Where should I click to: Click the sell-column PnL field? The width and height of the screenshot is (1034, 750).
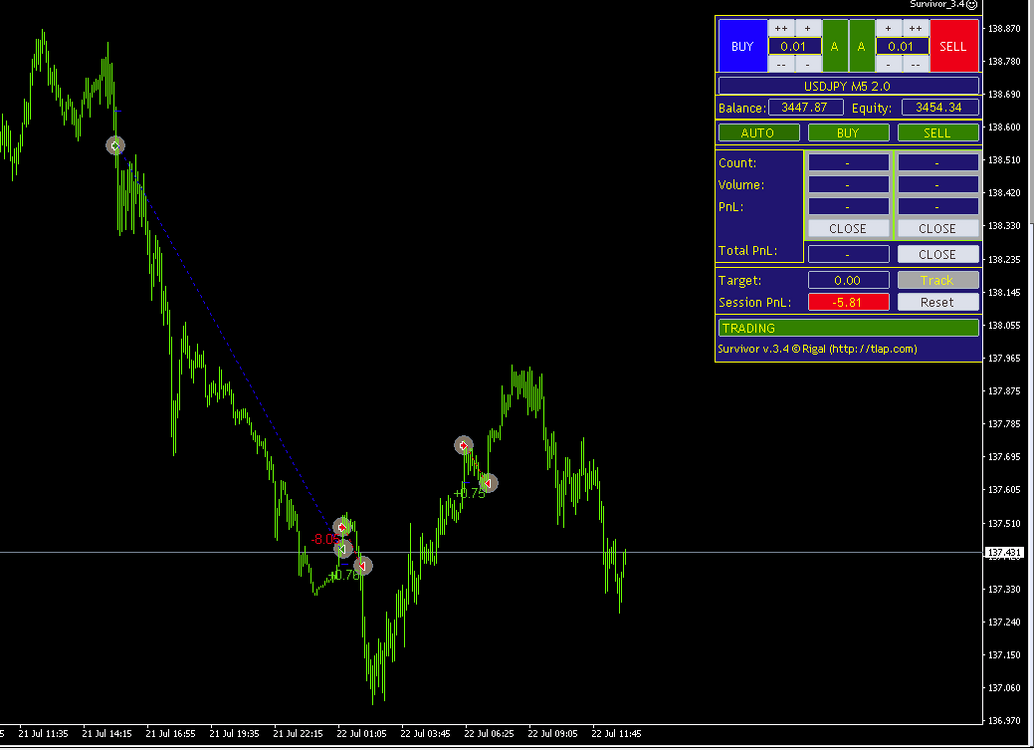point(938,206)
